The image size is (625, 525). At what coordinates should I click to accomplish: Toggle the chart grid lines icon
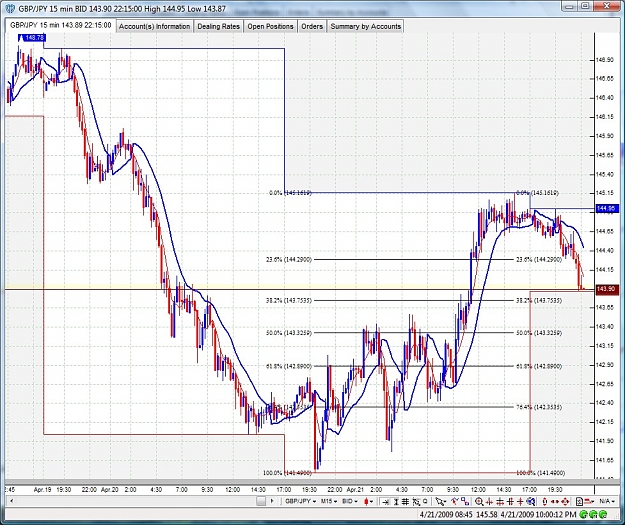[405, 501]
